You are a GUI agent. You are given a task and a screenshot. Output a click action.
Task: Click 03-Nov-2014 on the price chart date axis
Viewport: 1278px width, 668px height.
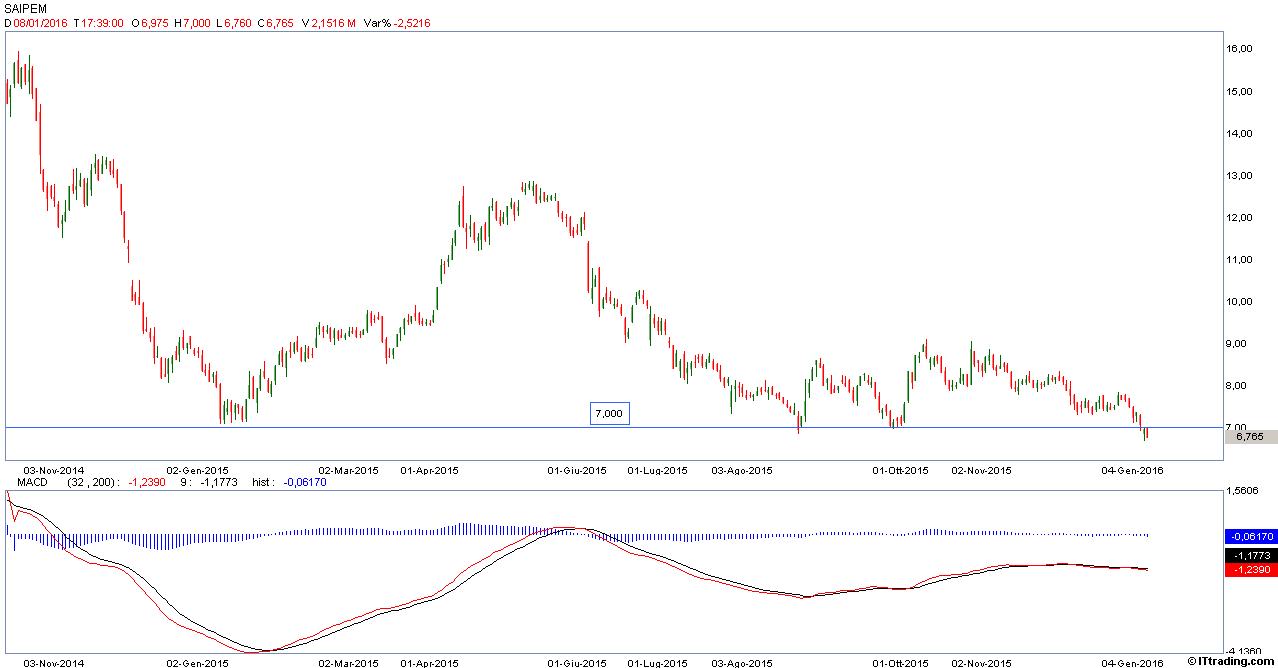[x=53, y=469]
